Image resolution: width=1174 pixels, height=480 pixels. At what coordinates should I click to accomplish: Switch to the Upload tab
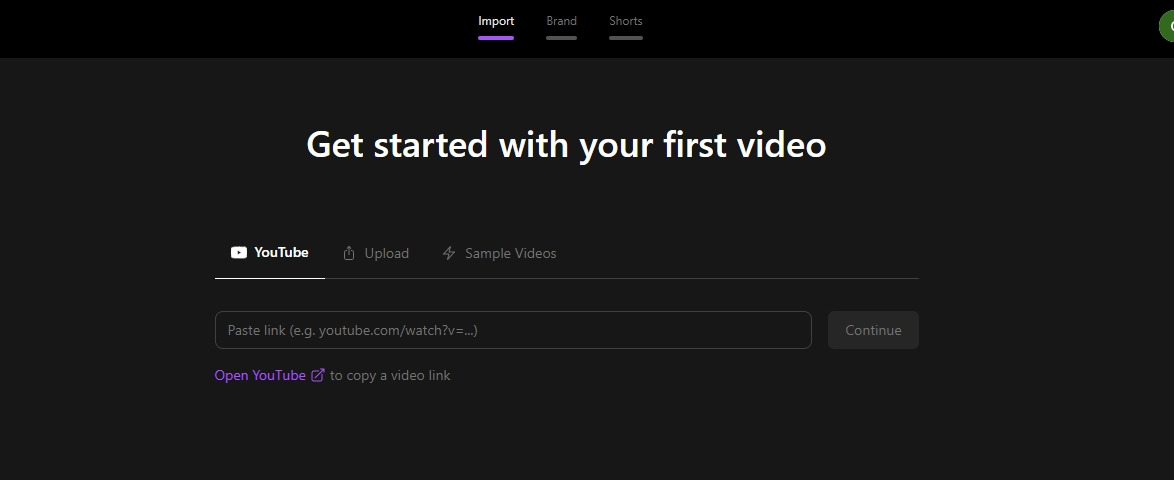click(376, 253)
